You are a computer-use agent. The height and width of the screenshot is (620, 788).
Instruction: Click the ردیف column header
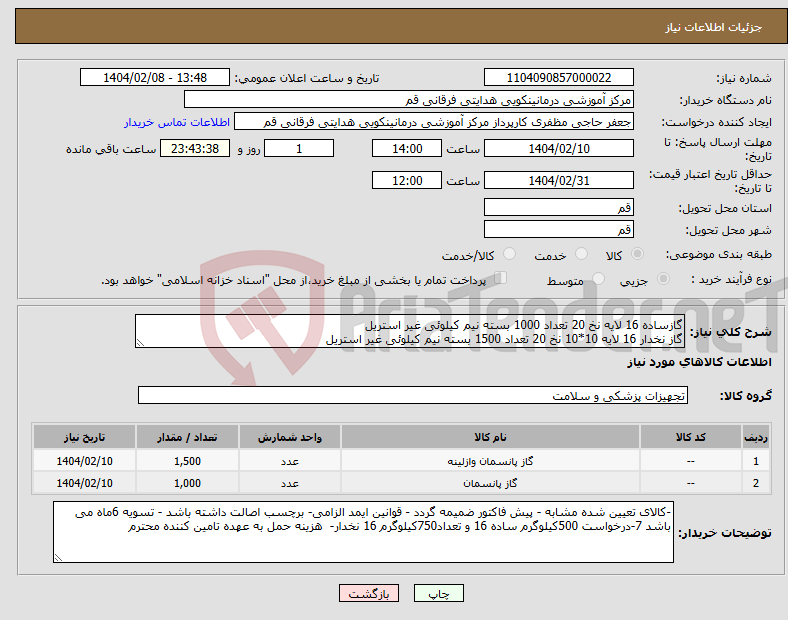755,437
